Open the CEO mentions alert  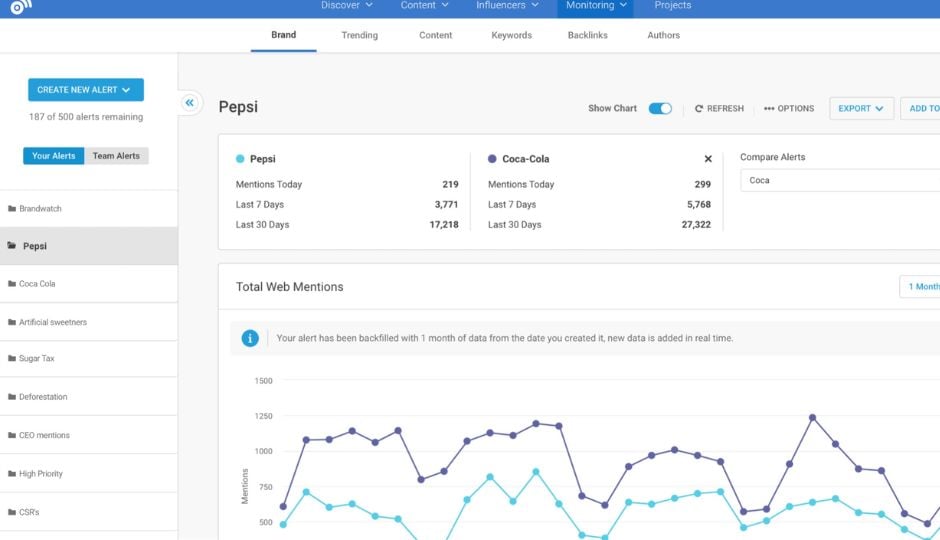click(89, 435)
